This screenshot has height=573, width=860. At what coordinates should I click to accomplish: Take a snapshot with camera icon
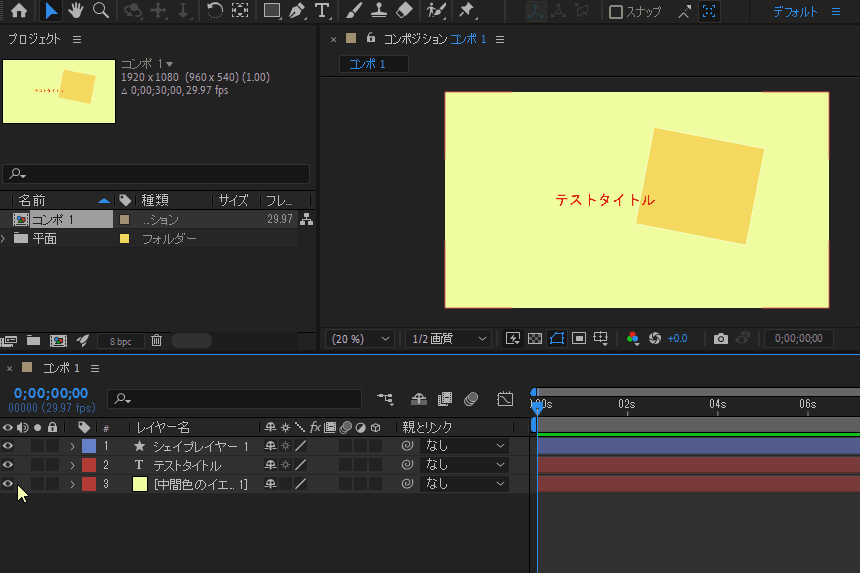[x=721, y=338]
